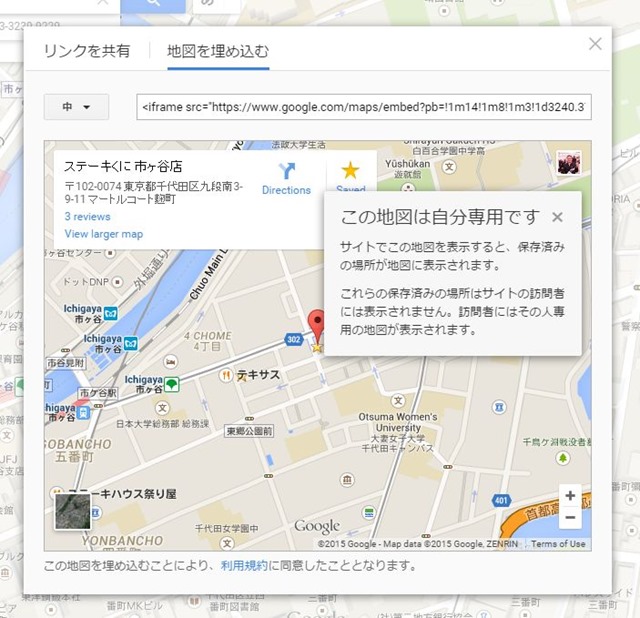640x618 pixels.
Task: Click museum building icon below Otsuma
Action: point(347,480)
